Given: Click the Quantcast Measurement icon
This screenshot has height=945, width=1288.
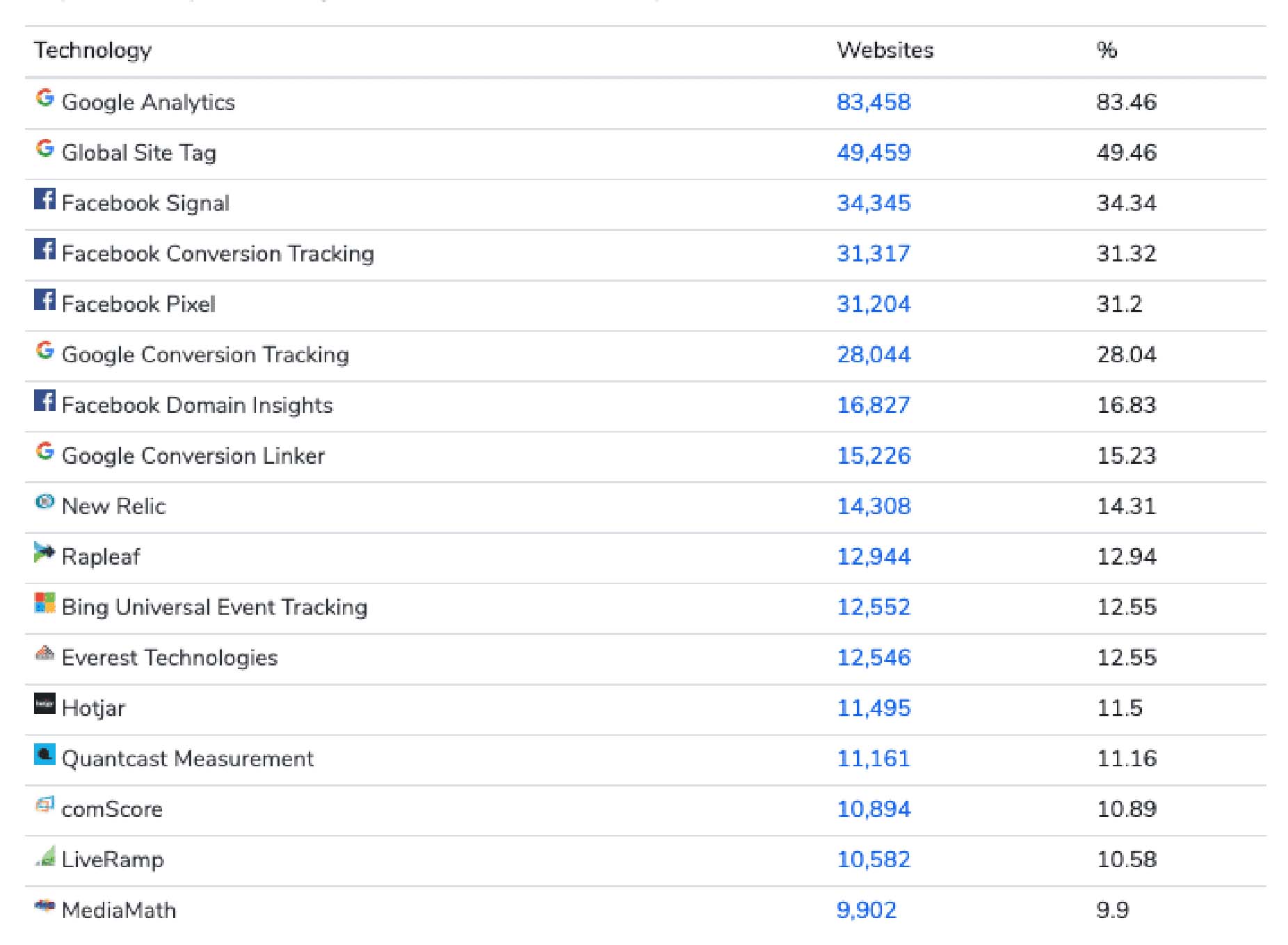Looking at the screenshot, I should click(x=45, y=754).
